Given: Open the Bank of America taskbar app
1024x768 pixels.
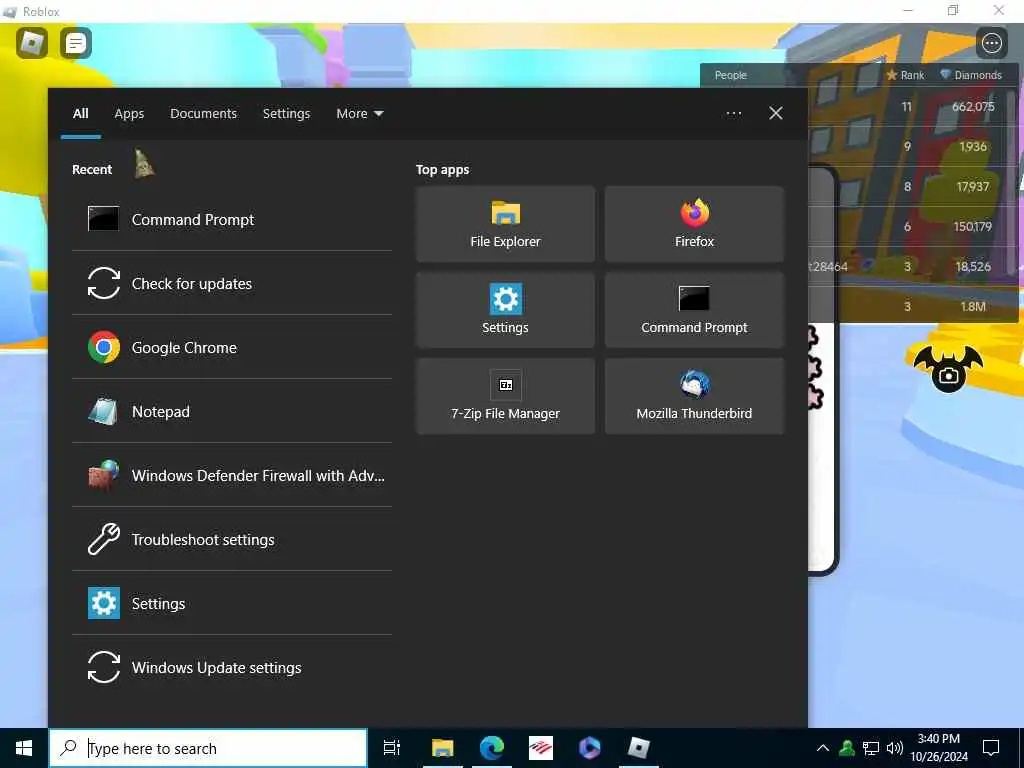Looking at the screenshot, I should tap(541, 748).
